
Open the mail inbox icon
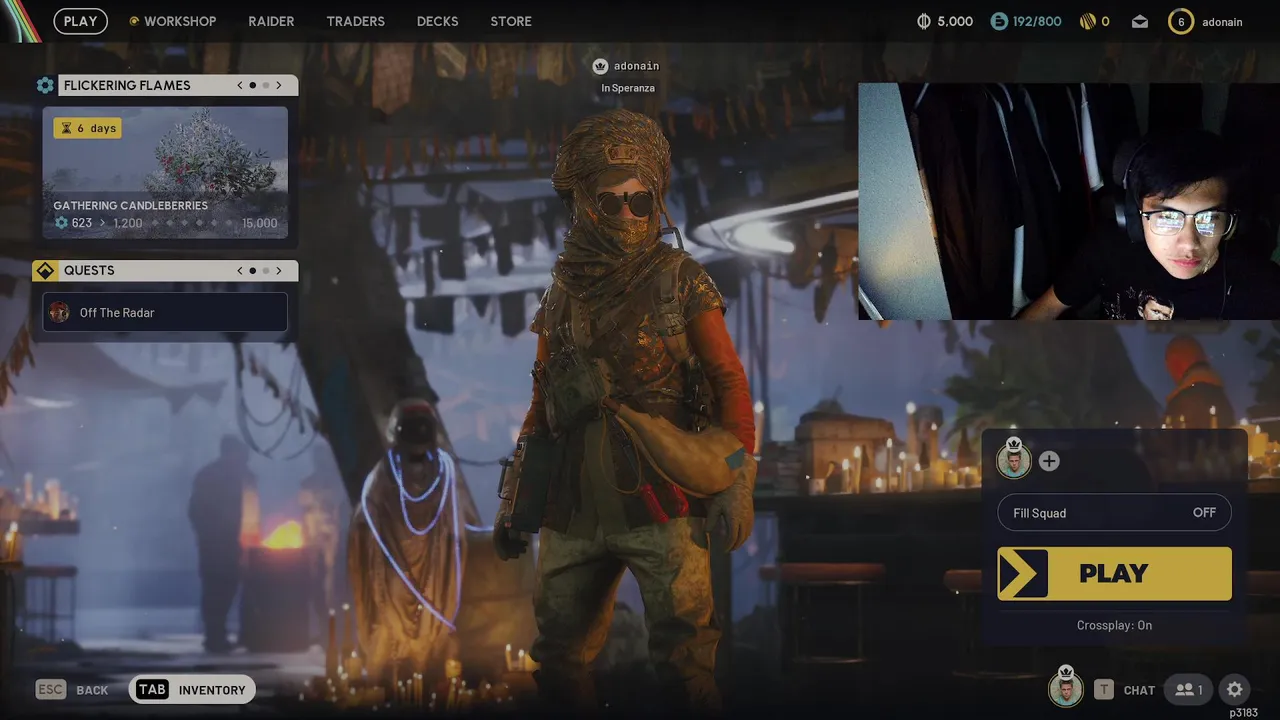coord(1140,21)
